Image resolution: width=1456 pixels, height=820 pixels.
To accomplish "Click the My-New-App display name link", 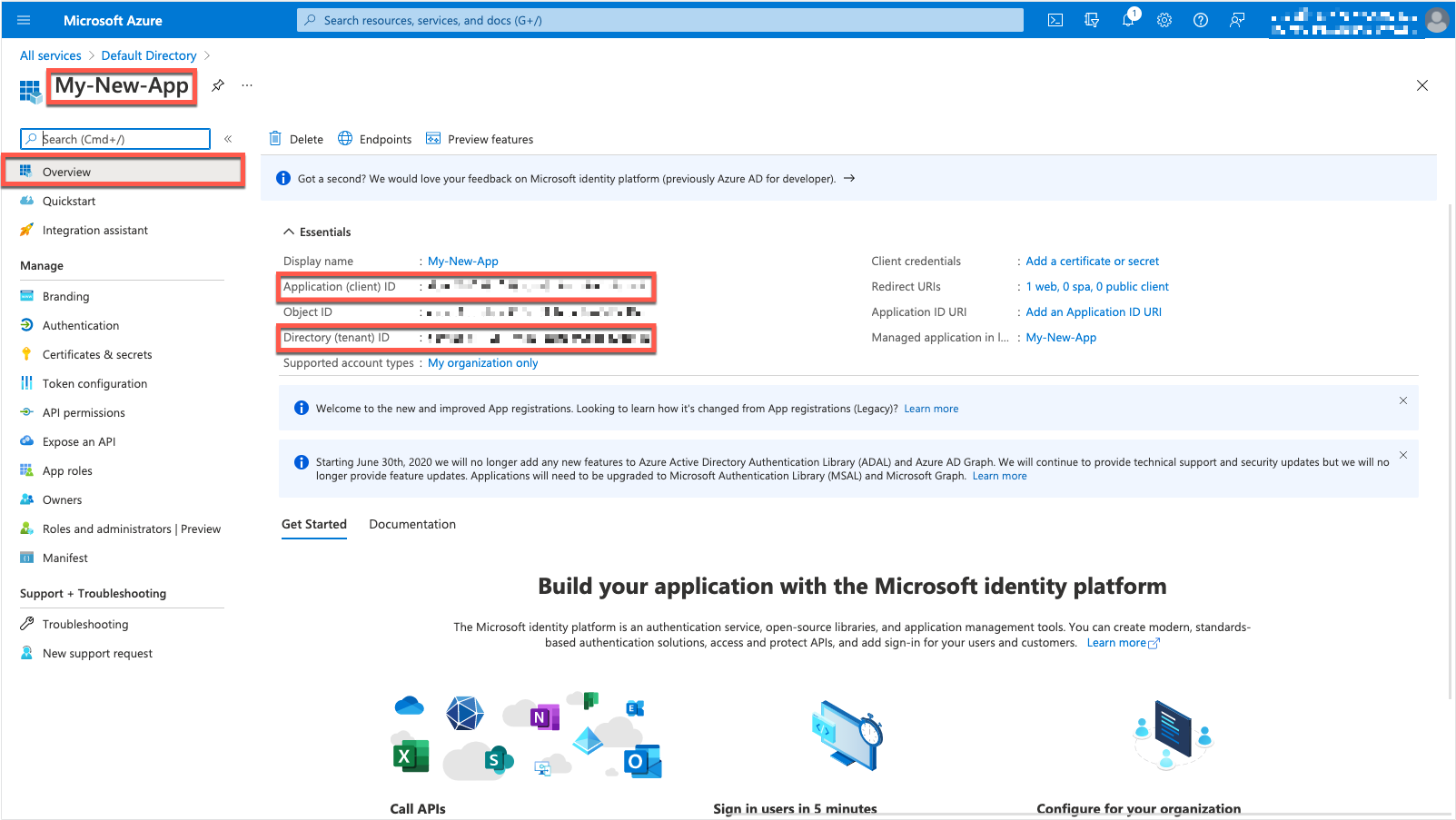I will pos(463,261).
